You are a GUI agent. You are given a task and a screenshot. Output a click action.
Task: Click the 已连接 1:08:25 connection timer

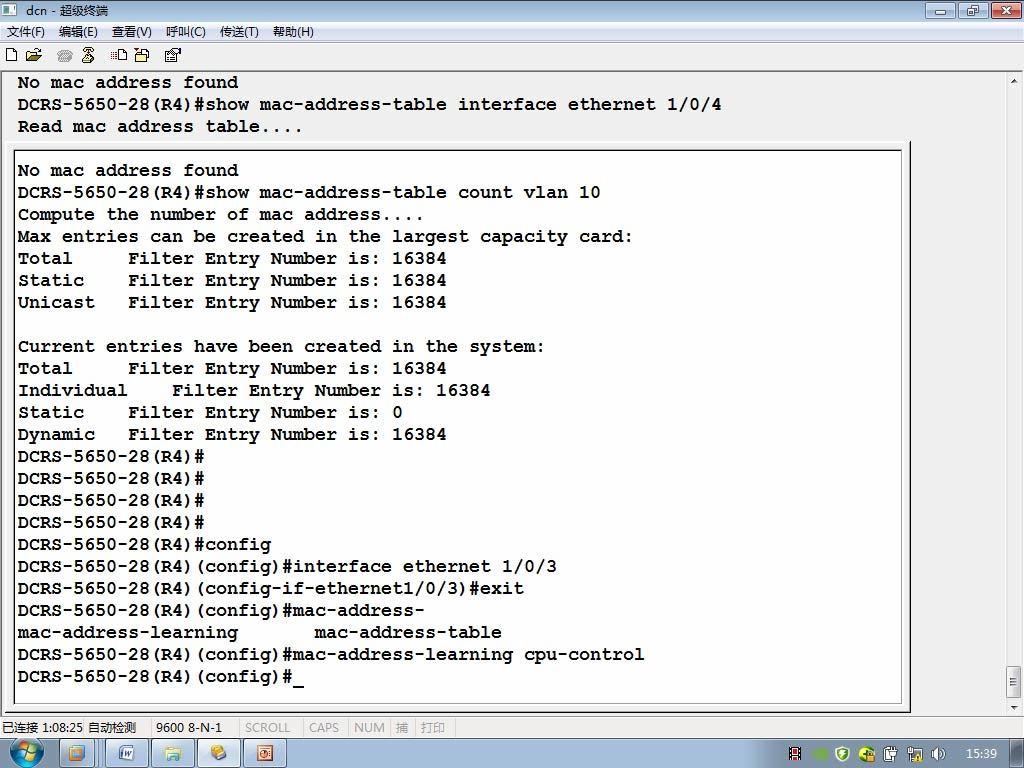click(x=42, y=727)
